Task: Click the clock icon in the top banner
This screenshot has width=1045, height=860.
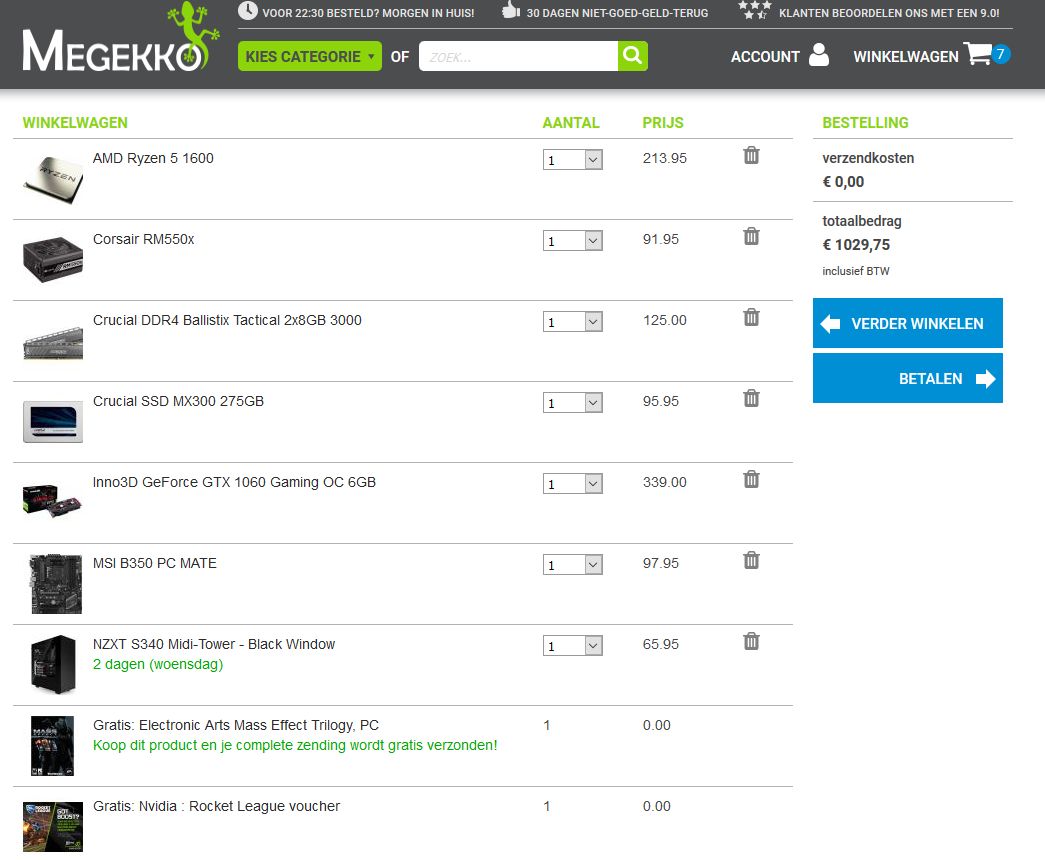Action: coord(247,11)
